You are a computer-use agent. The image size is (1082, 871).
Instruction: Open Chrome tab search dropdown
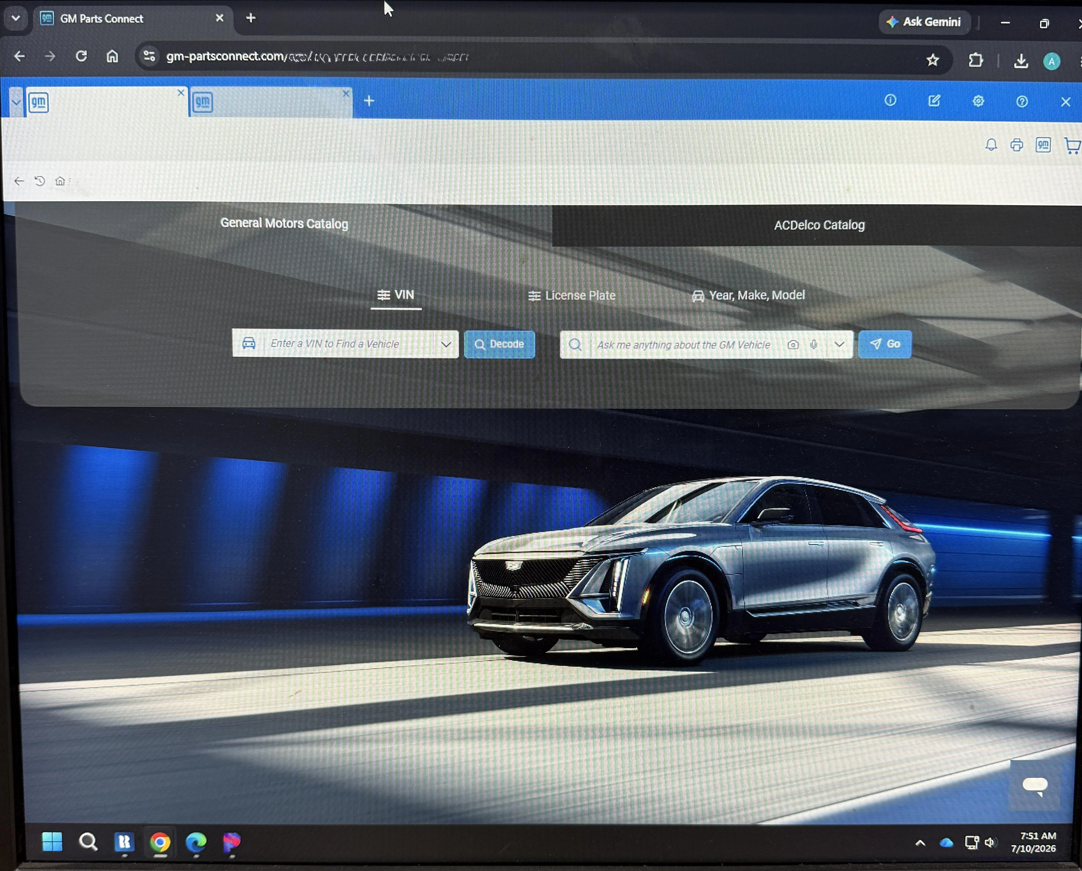[x=15, y=18]
